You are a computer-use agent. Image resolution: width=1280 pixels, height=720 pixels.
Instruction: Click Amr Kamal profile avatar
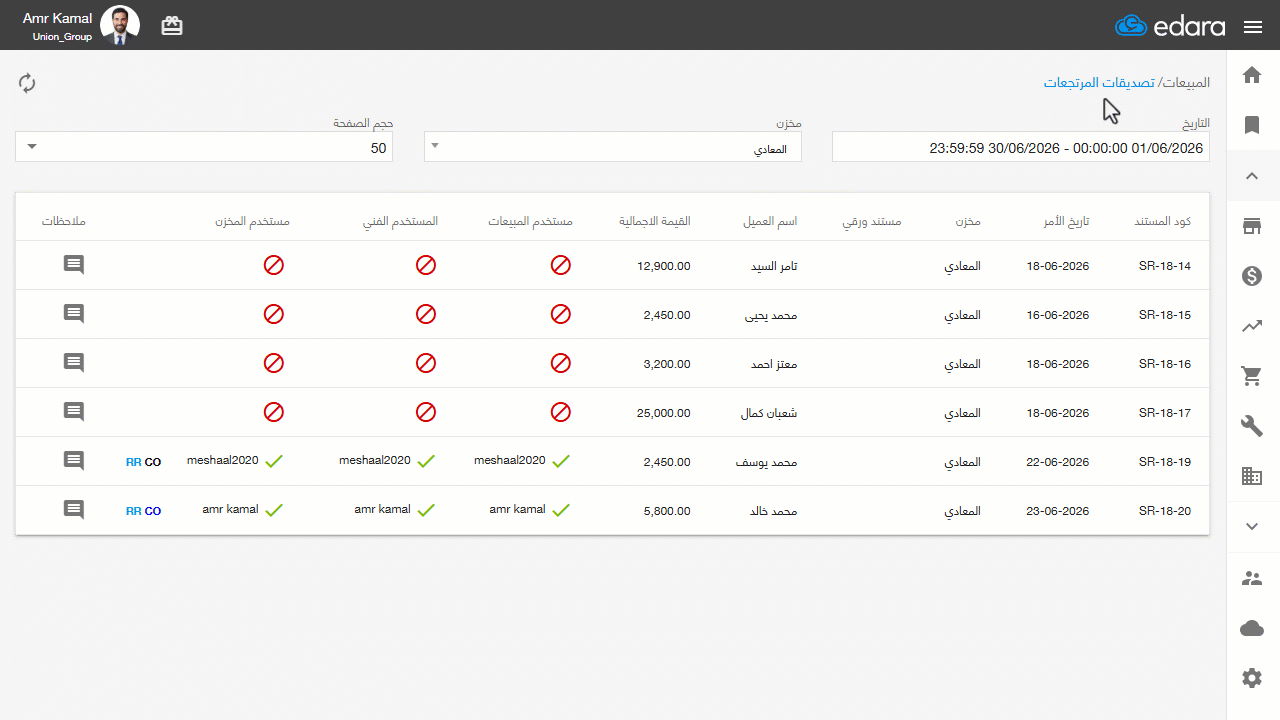(120, 25)
